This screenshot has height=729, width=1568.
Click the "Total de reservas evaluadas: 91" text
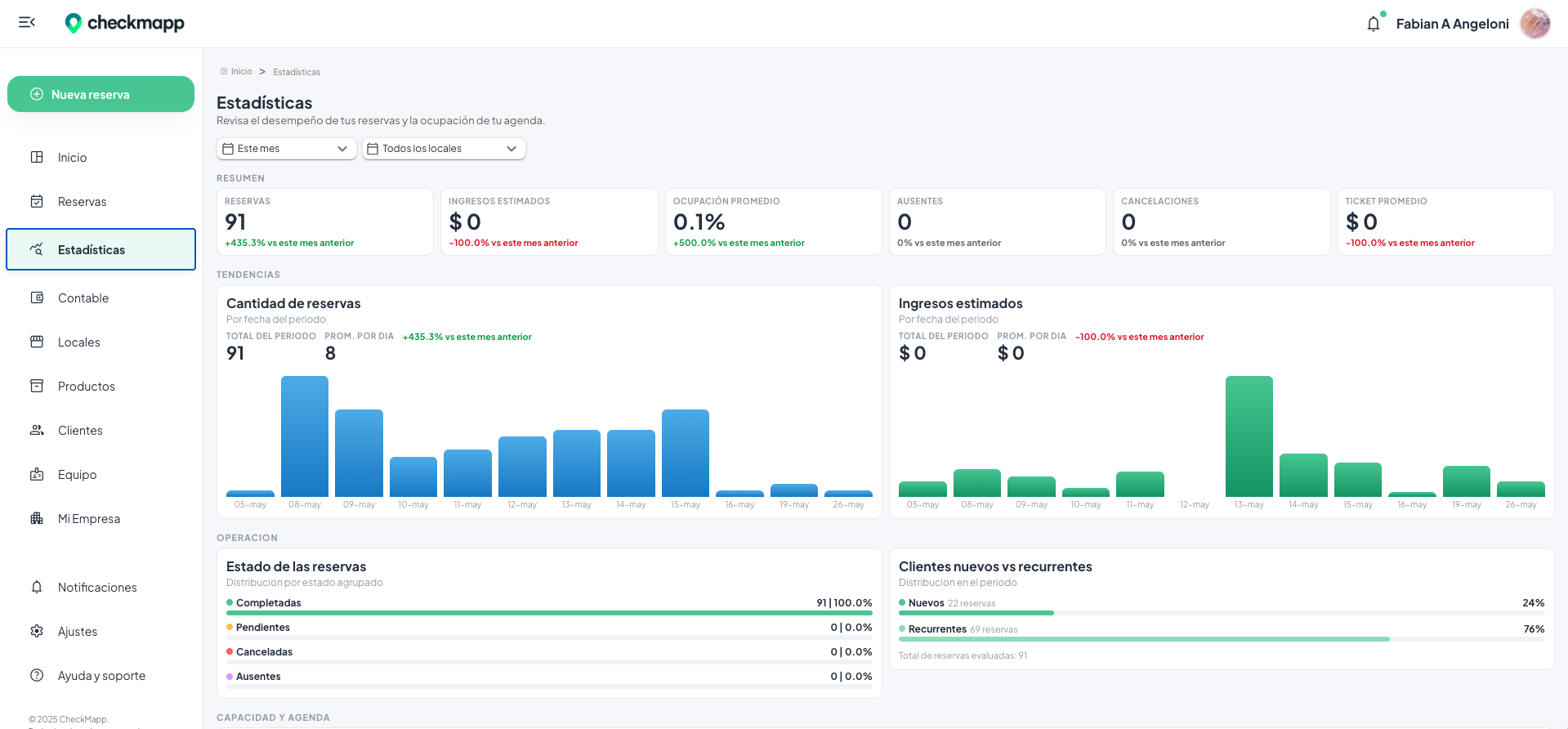point(963,655)
